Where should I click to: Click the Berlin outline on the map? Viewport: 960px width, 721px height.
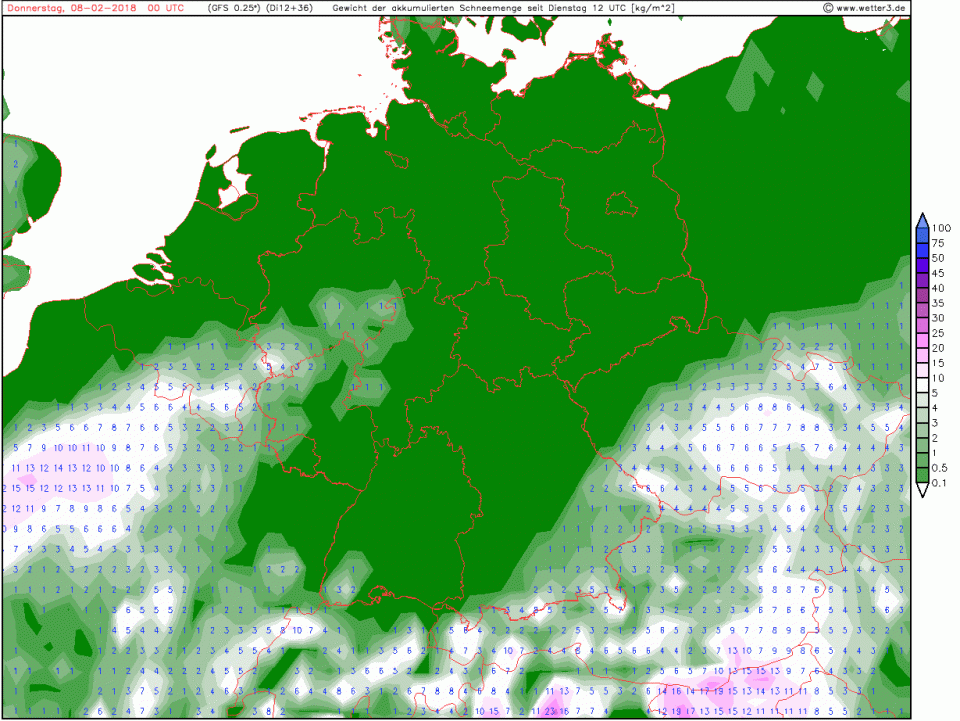621,203
